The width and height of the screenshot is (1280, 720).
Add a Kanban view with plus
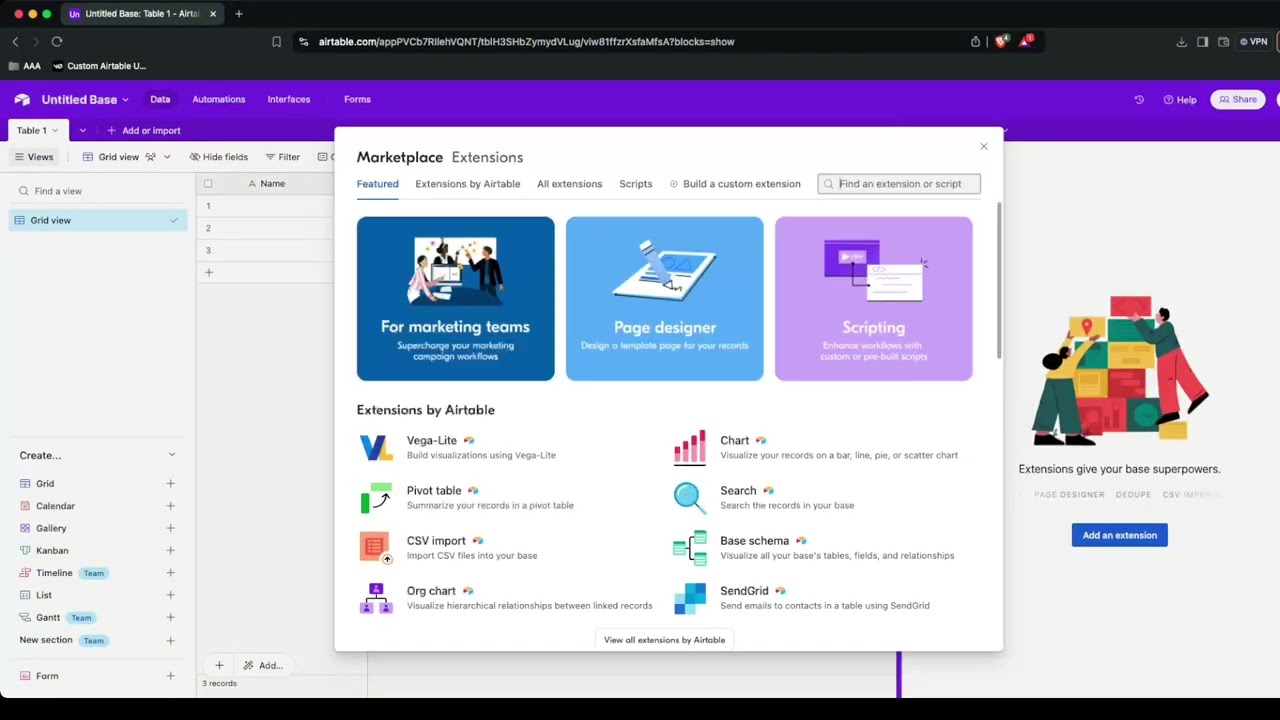click(170, 551)
